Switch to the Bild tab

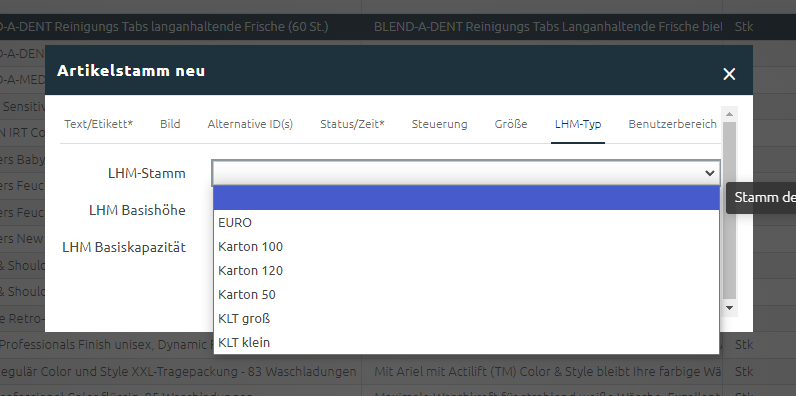[x=170, y=124]
